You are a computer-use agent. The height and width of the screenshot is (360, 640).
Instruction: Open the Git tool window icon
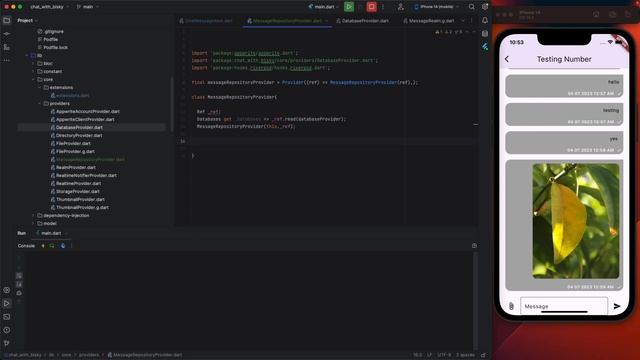click(7, 343)
